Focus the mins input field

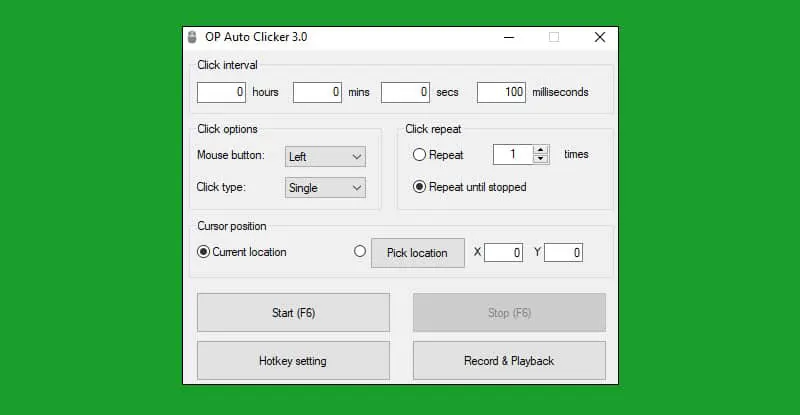pos(317,92)
